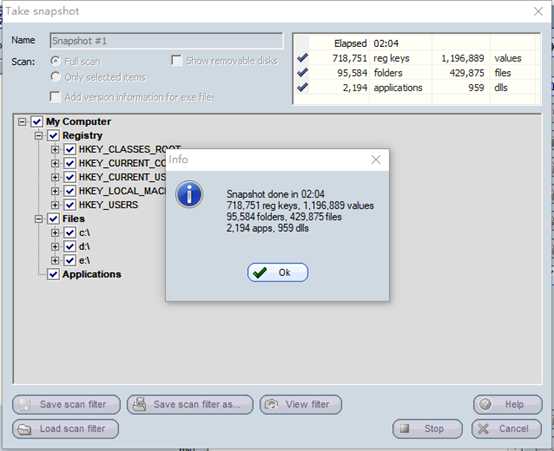Uncheck the Files checkbox
Screen dimensions: 554x451
pos(53,219)
